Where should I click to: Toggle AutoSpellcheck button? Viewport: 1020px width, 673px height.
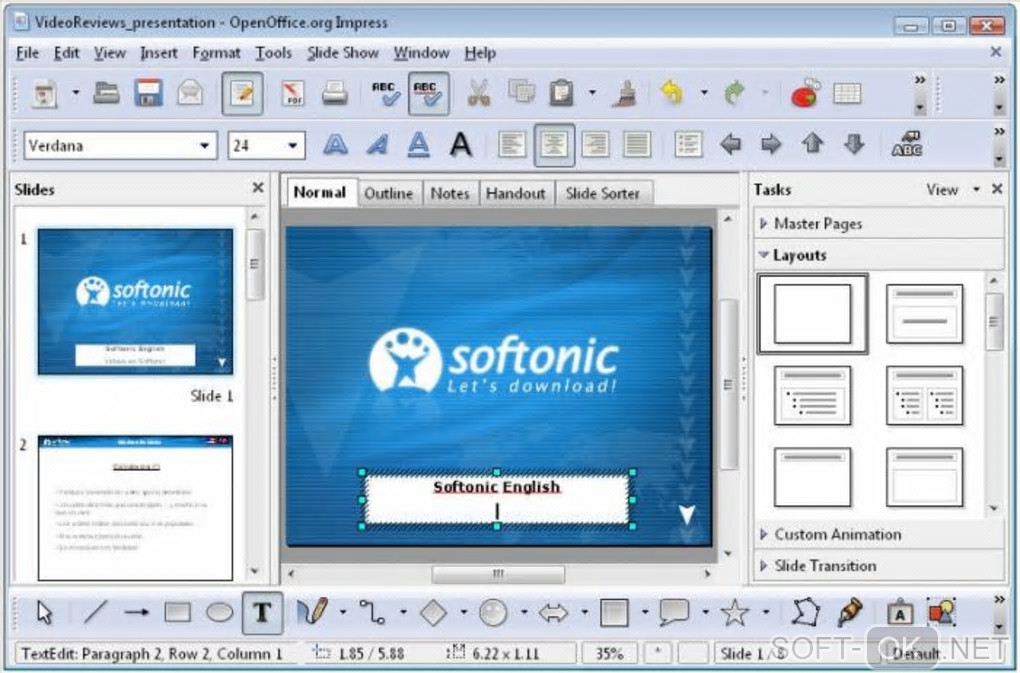click(428, 94)
